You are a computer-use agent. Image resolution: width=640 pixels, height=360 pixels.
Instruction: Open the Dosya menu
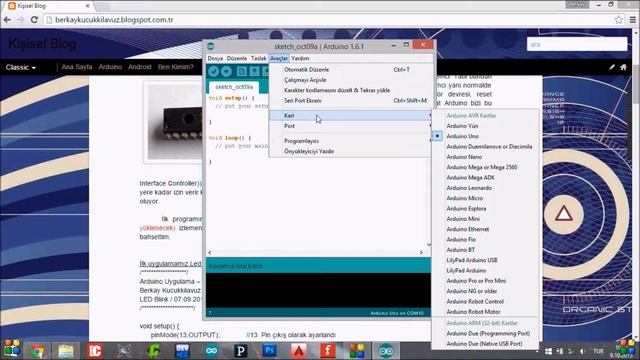coord(215,58)
